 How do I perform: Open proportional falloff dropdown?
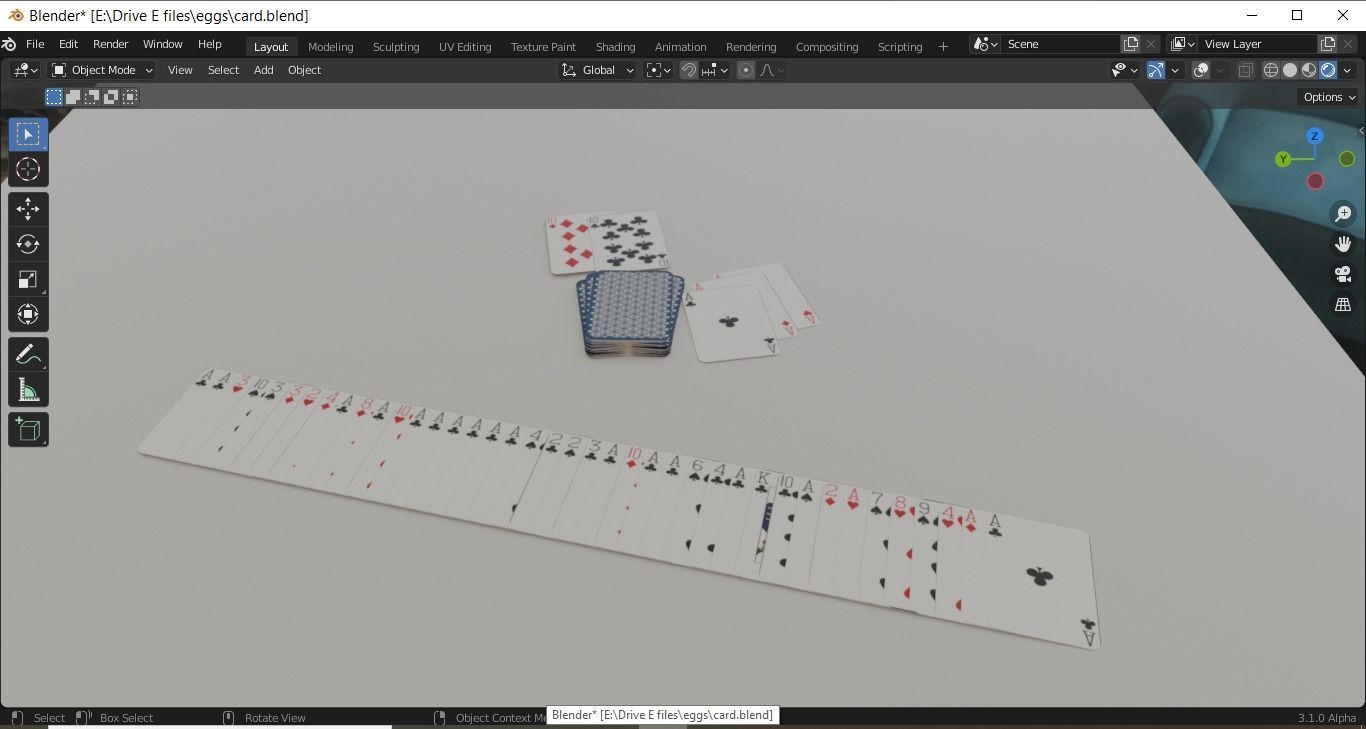[772, 70]
